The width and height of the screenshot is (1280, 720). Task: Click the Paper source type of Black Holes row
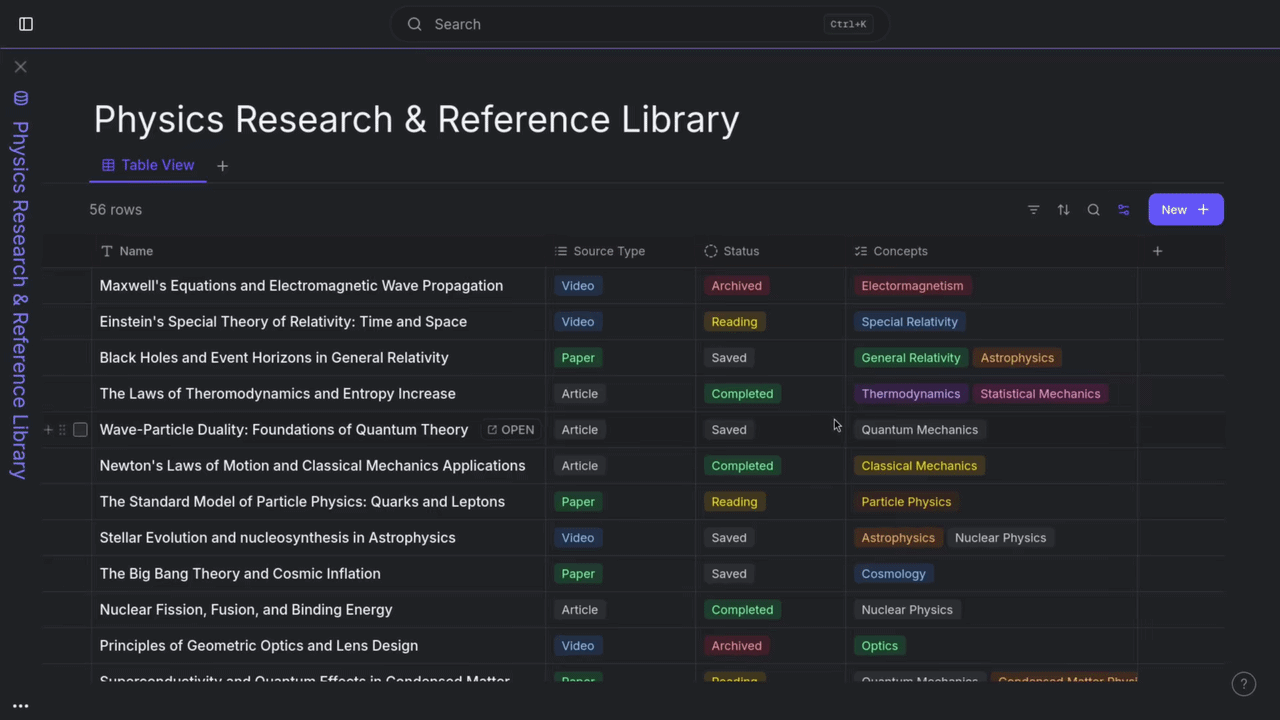point(578,358)
